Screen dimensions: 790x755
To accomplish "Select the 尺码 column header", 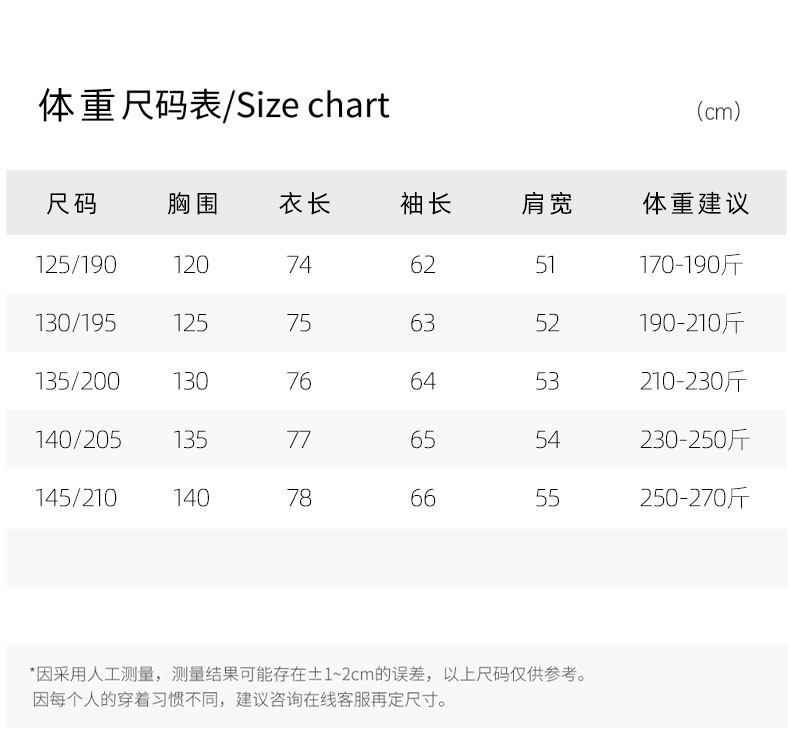I will [x=72, y=204].
